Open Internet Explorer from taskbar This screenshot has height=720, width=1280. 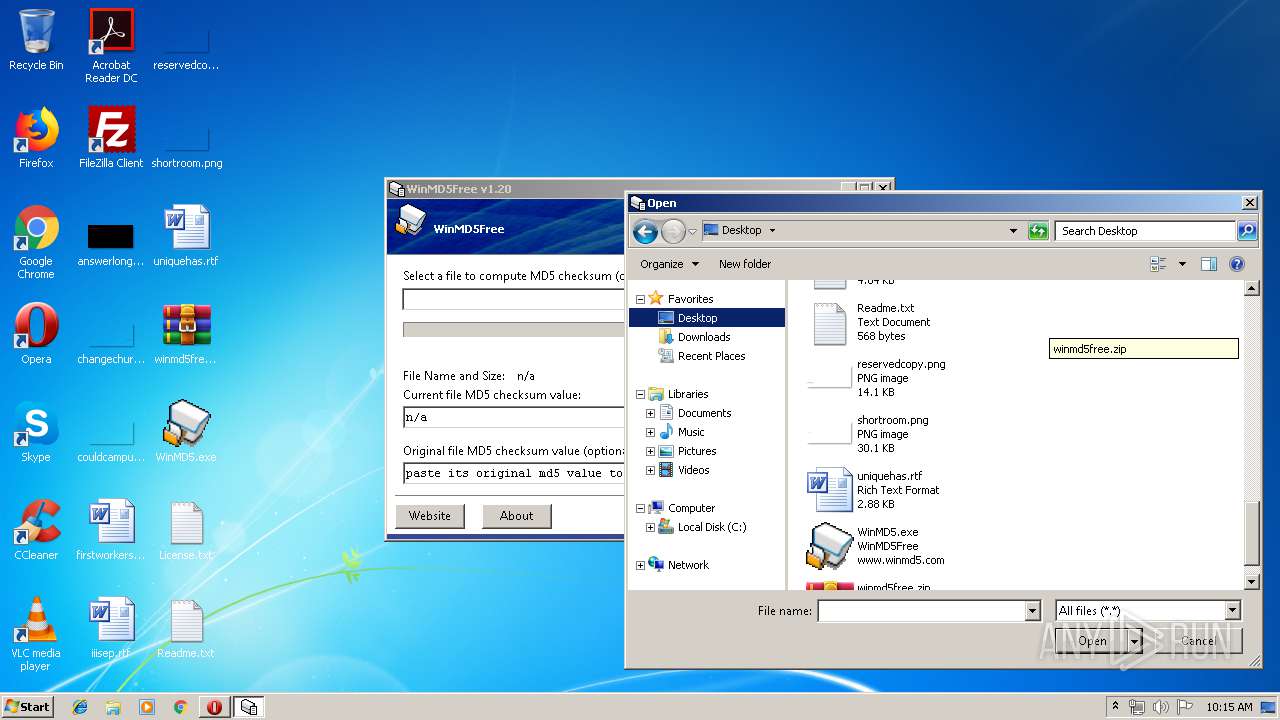pyautogui.click(x=80, y=707)
